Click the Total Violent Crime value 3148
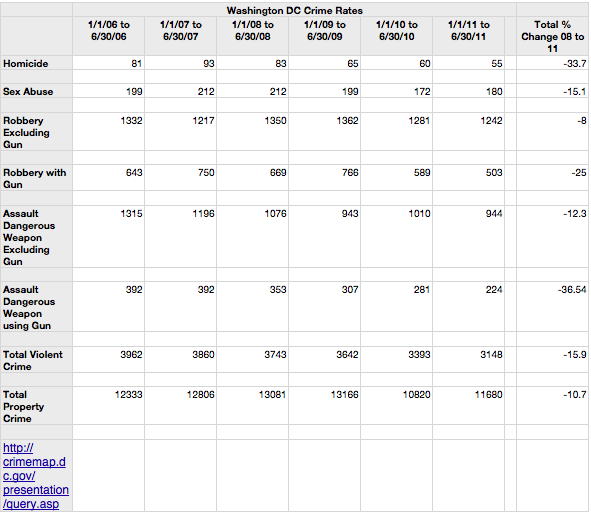Screen dimensions: 591x514 pos(491,355)
